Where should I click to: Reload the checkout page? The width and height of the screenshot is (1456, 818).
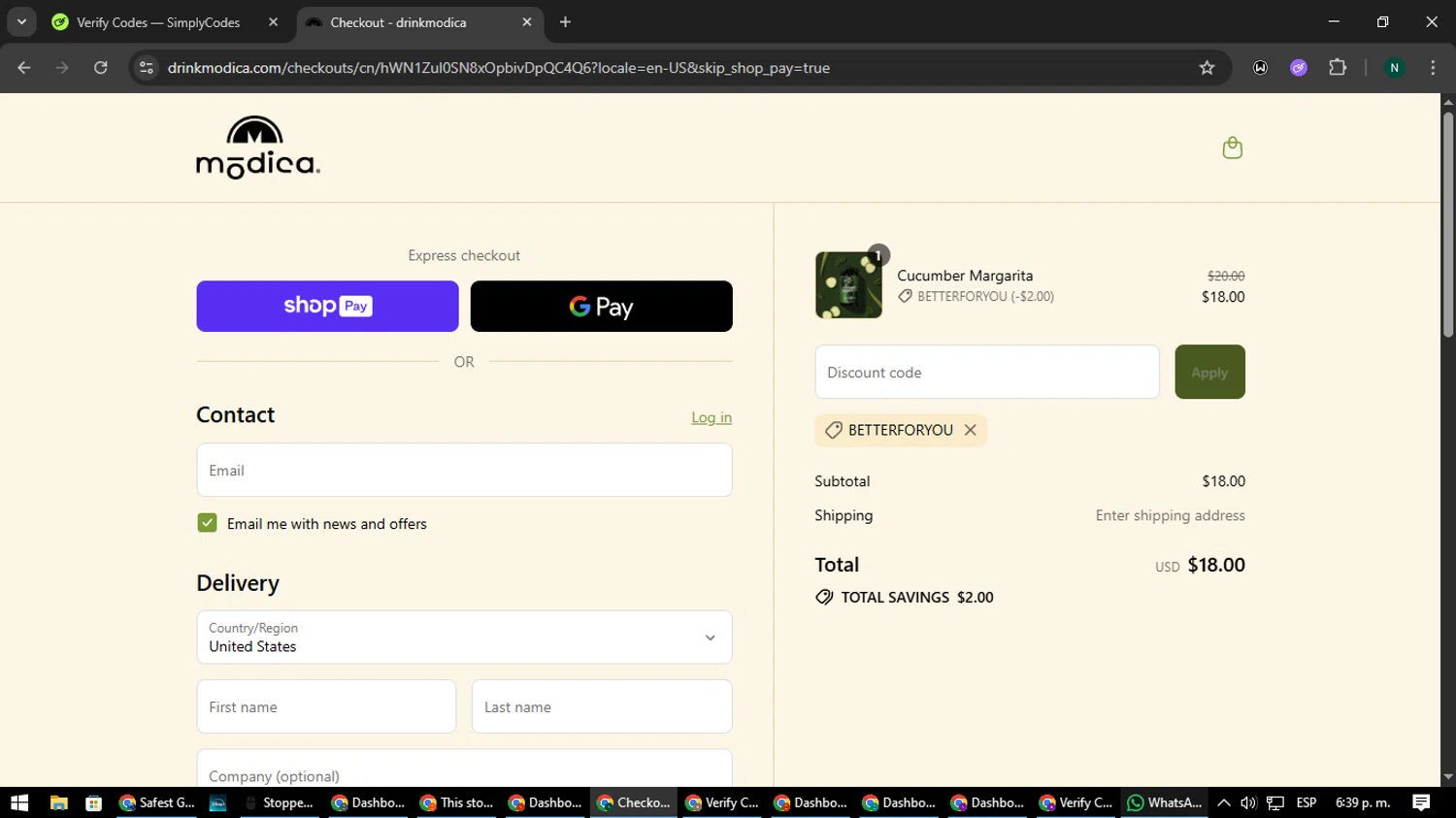point(101,68)
